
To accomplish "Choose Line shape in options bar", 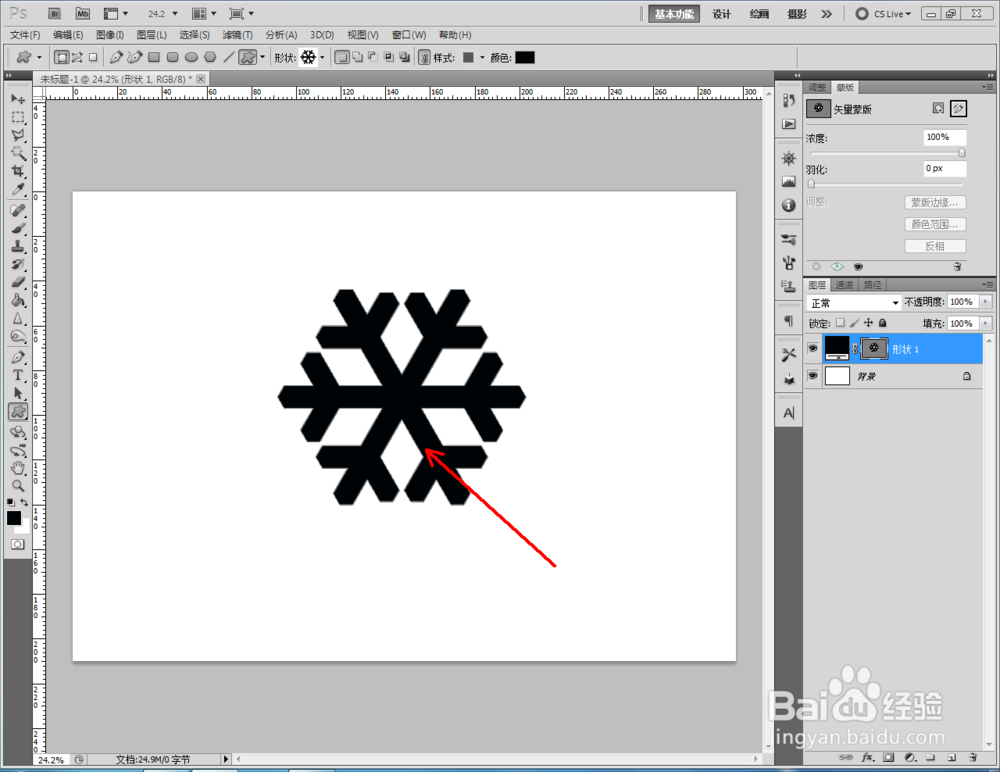I will [x=228, y=57].
